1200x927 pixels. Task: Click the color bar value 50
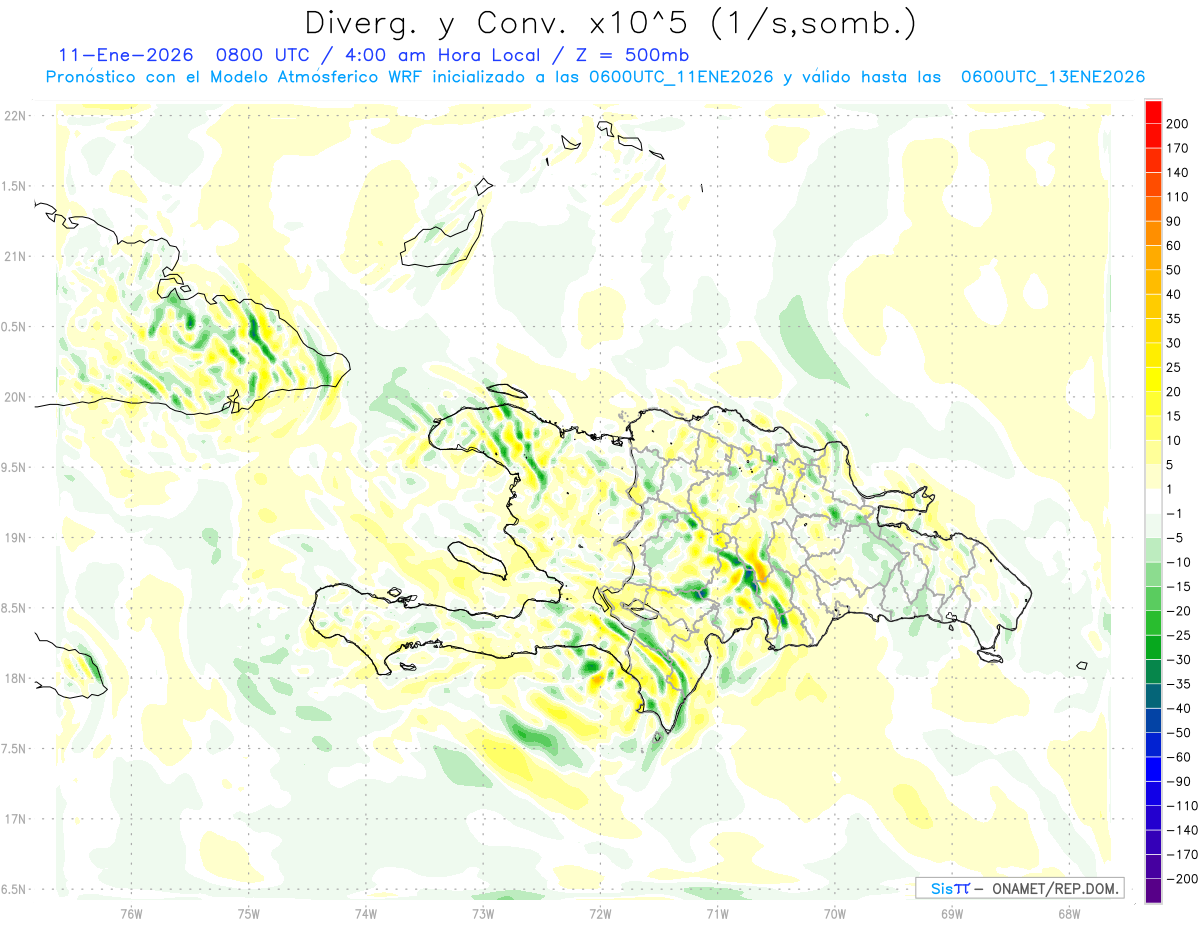click(x=1174, y=270)
